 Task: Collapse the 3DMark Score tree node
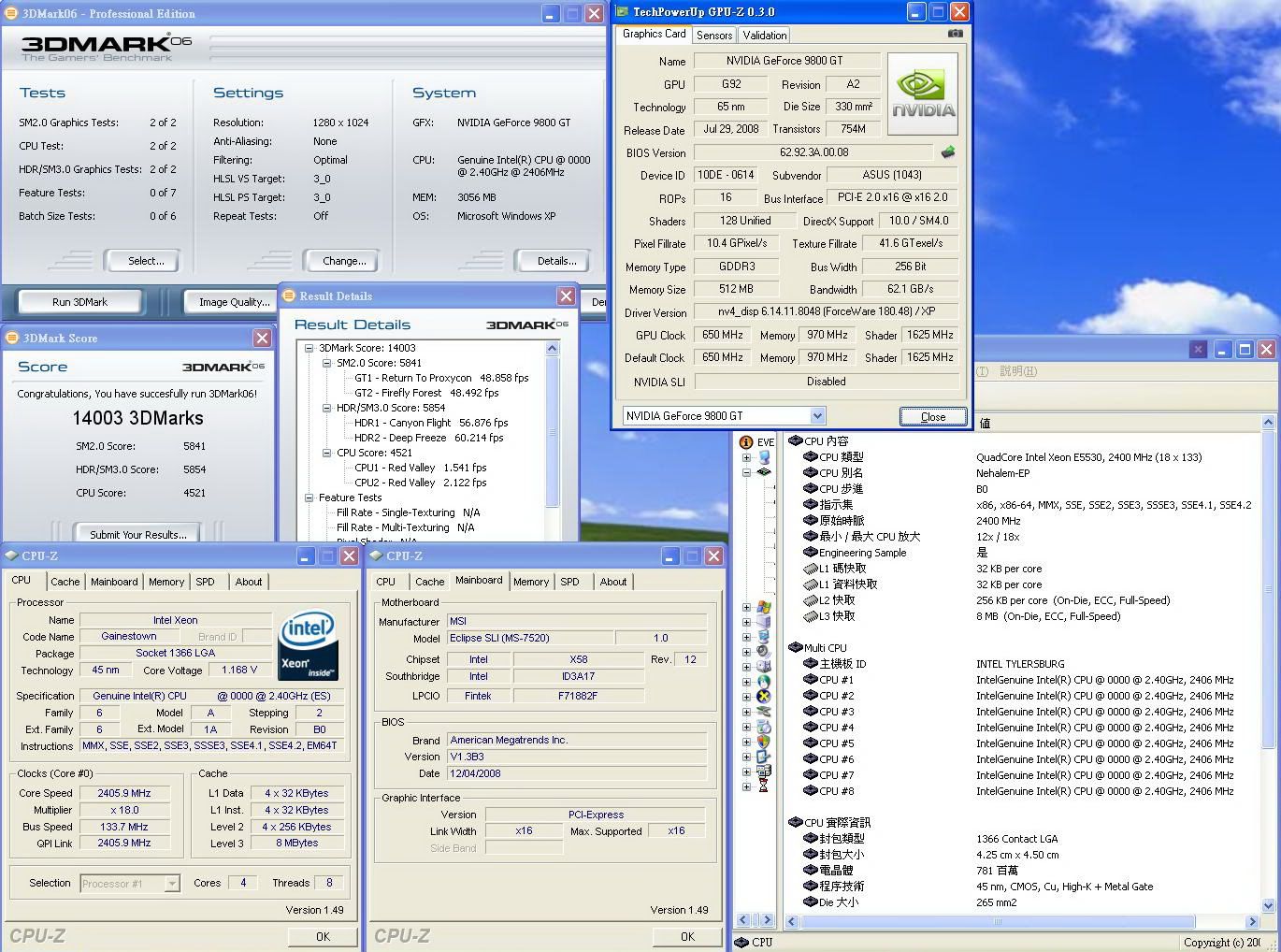[x=309, y=348]
